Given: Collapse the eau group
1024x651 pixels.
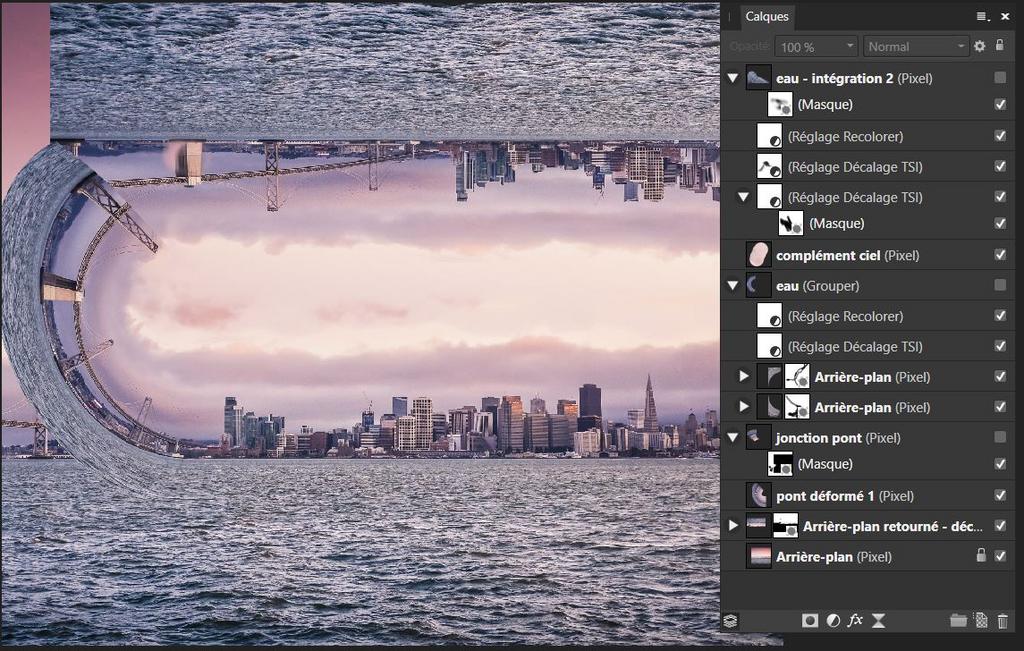Looking at the screenshot, I should click(x=733, y=286).
